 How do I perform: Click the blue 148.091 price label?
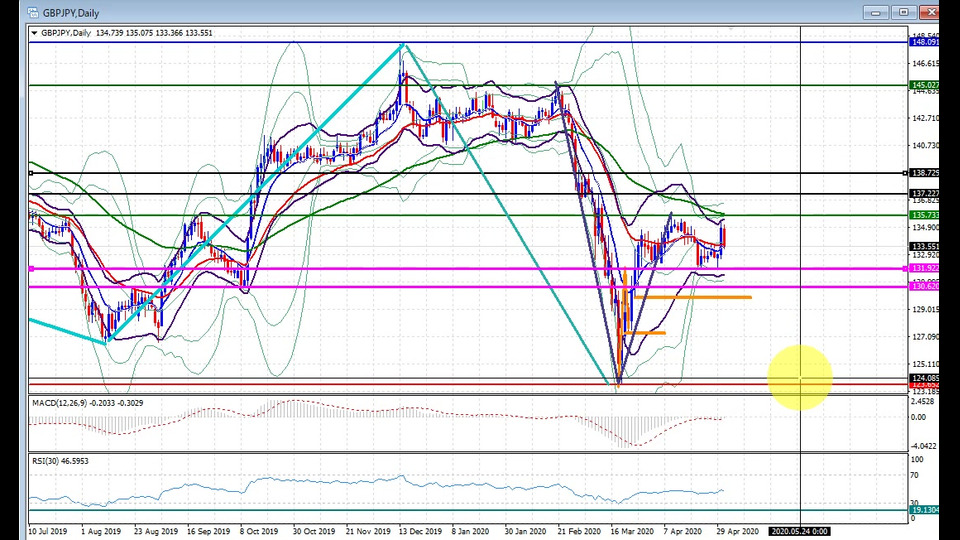(924, 42)
